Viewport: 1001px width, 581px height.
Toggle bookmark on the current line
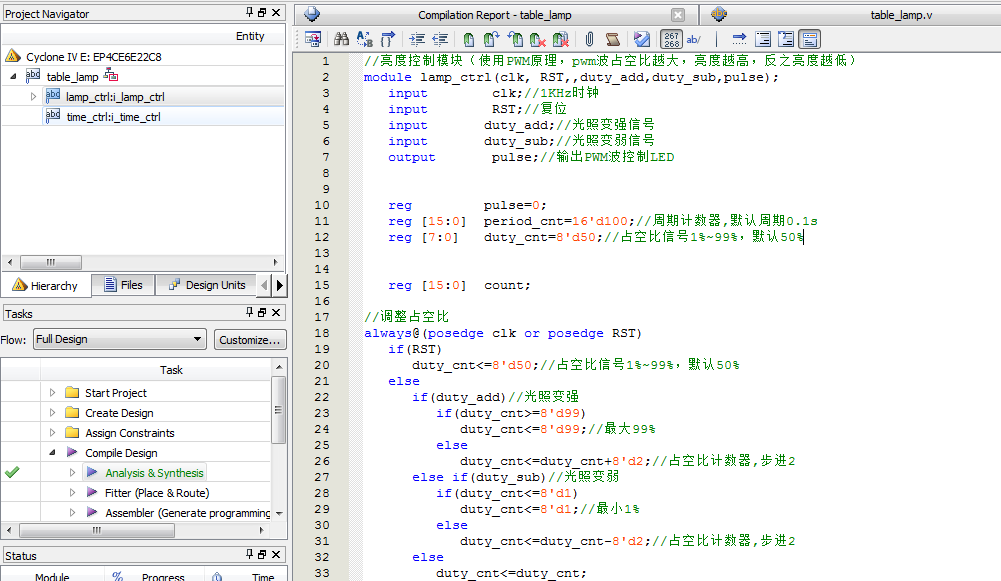tap(469, 40)
